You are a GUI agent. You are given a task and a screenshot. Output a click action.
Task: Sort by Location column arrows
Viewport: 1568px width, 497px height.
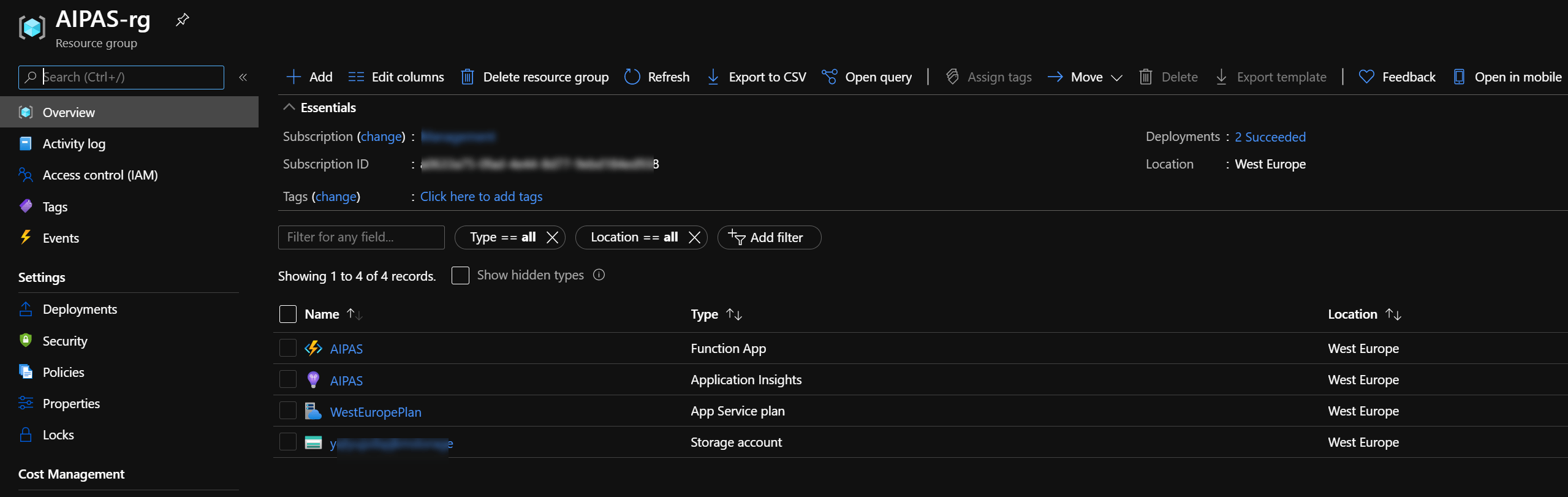pos(1393,314)
